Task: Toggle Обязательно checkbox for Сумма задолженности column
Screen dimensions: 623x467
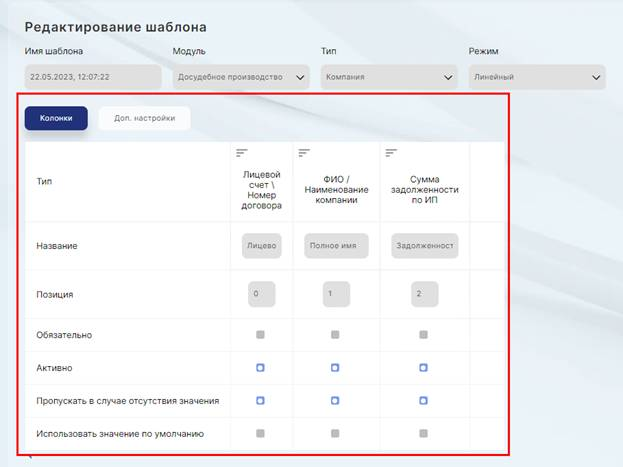Action: tap(424, 335)
